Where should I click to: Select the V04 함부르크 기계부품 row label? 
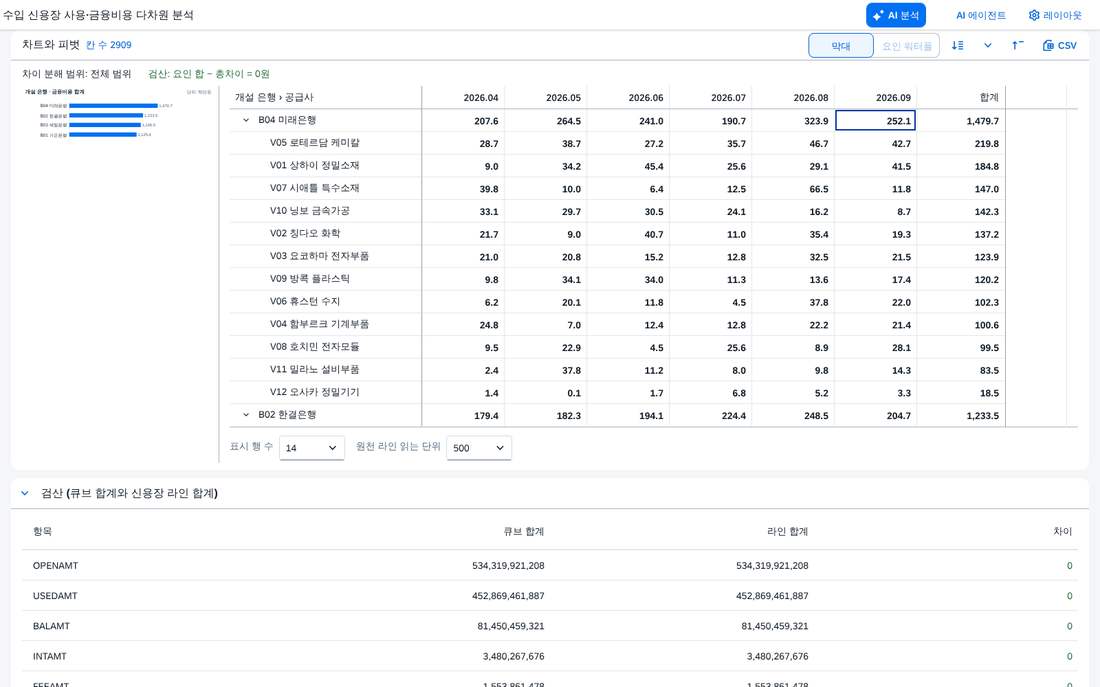(319, 324)
